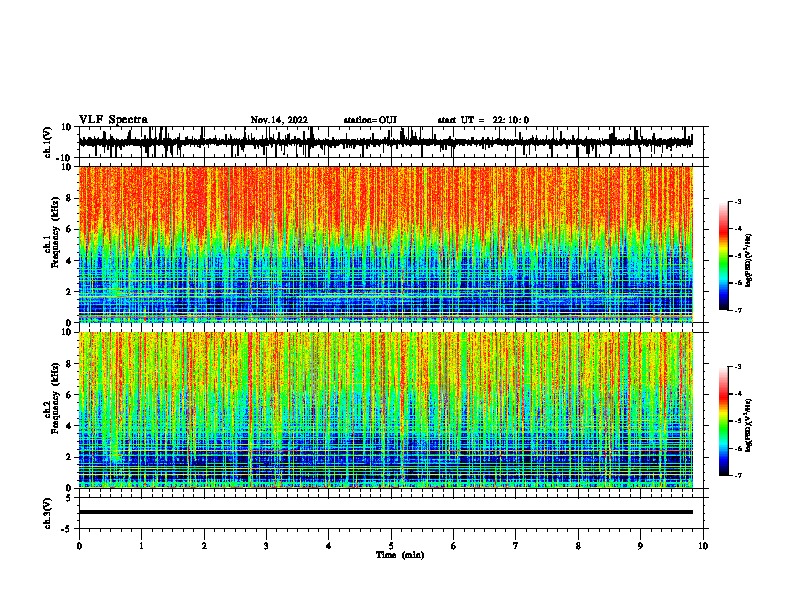The width and height of the screenshot is (792, 612).
Task: Click the ch.1 spectrogram color bar
Action: (724, 256)
